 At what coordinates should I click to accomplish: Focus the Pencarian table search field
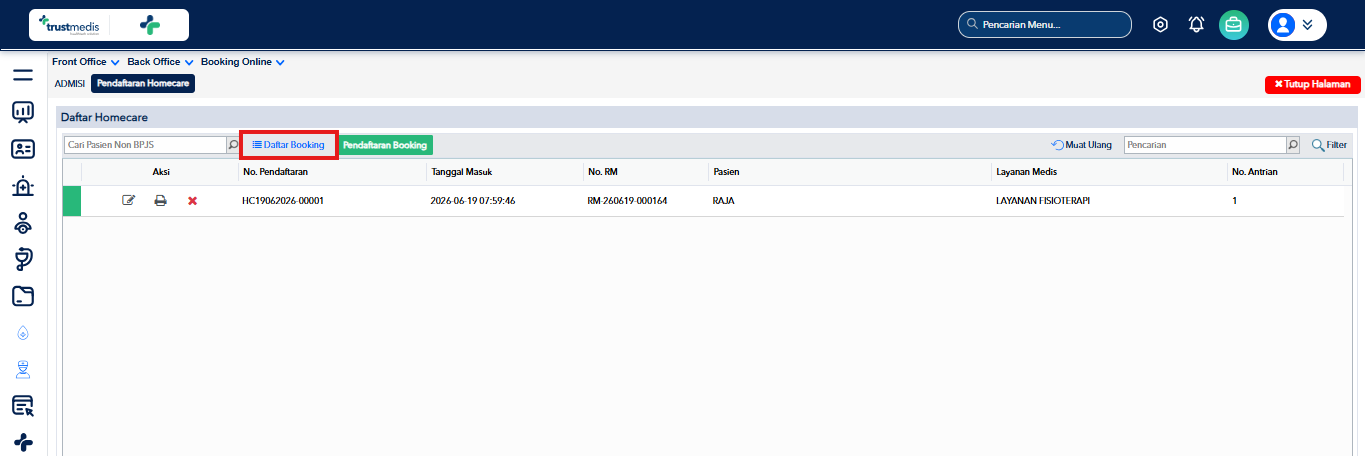click(1205, 145)
